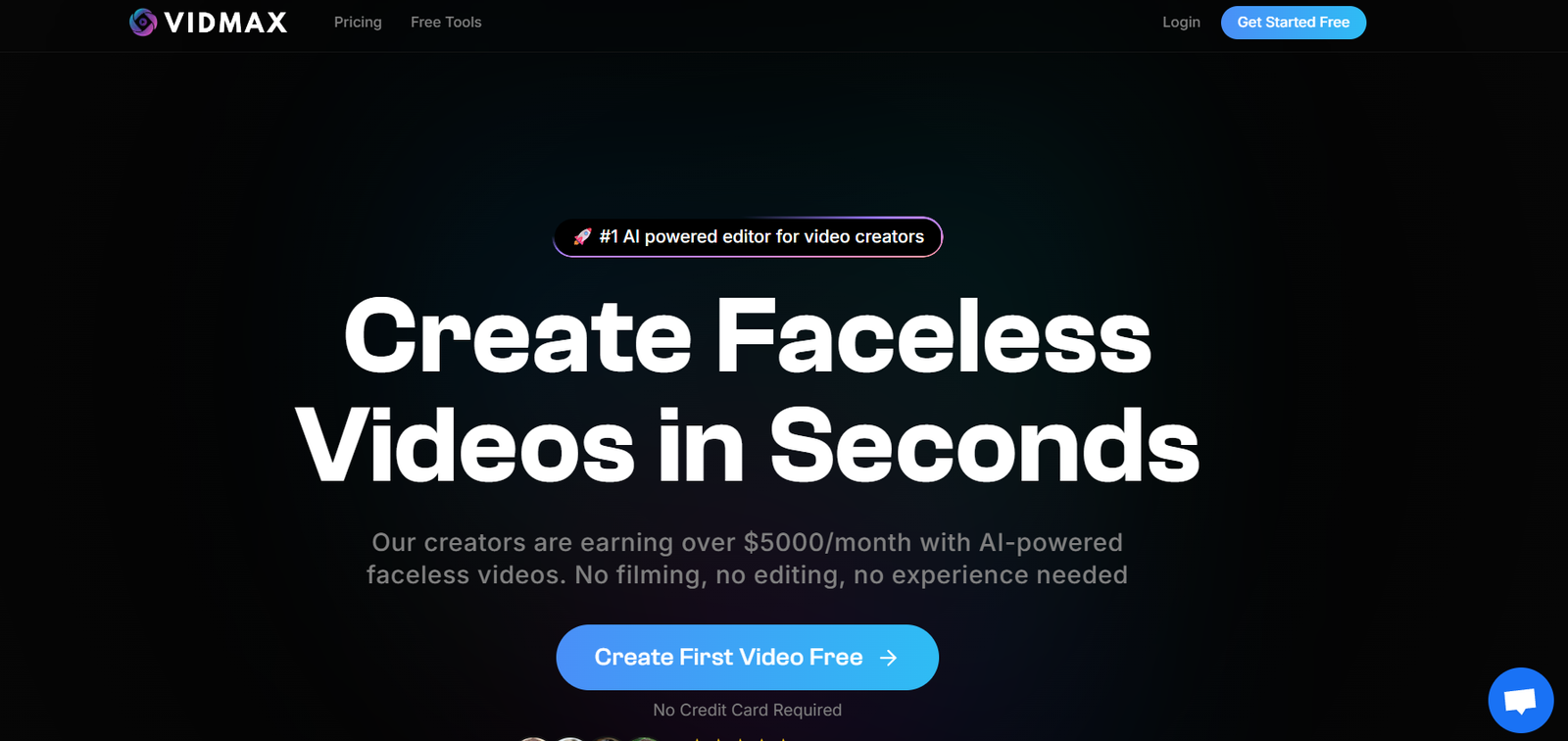The image size is (1568, 741).
Task: Click the Get Started Free button
Action: pyautogui.click(x=1294, y=23)
